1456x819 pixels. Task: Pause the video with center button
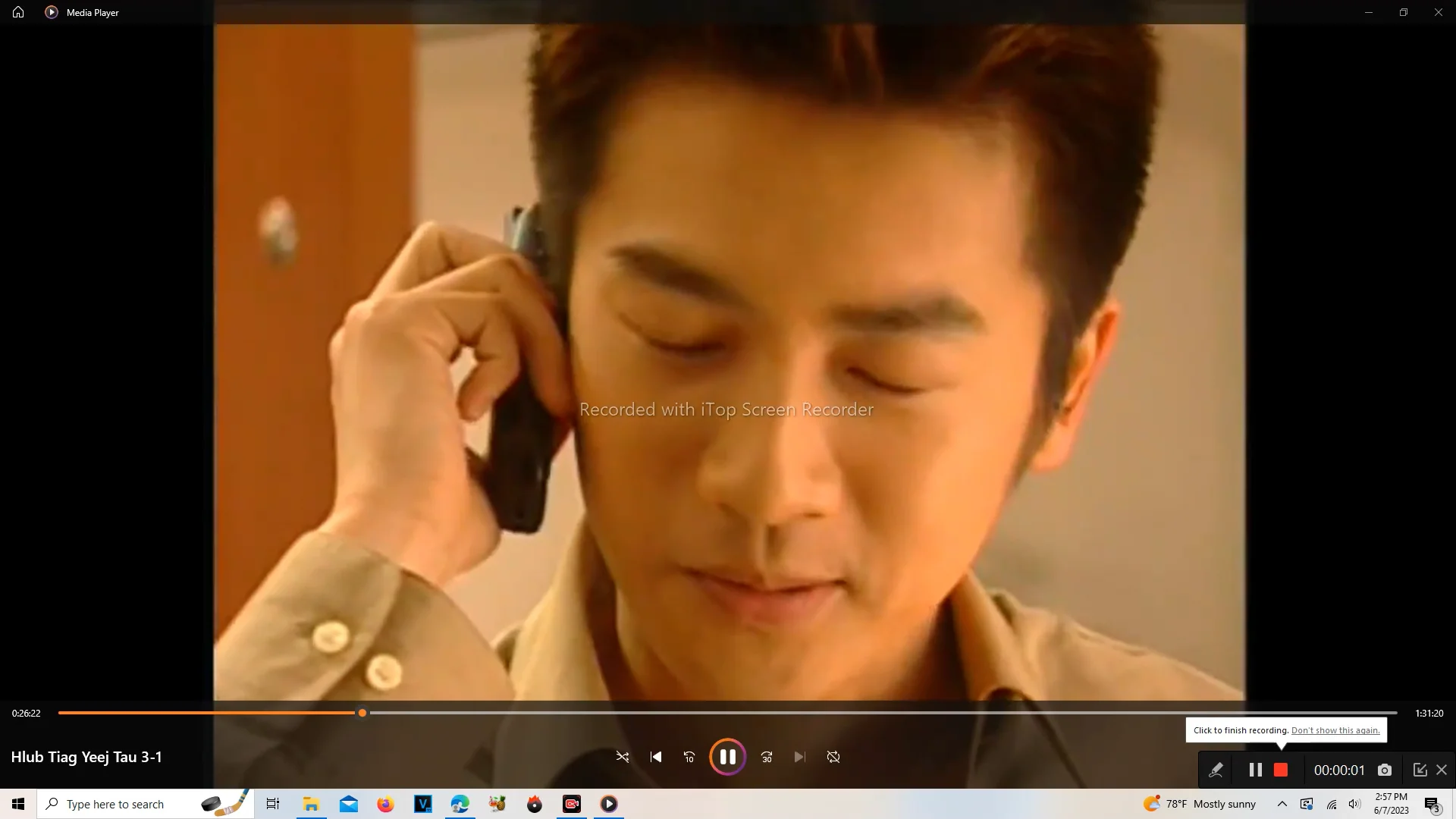(x=727, y=757)
